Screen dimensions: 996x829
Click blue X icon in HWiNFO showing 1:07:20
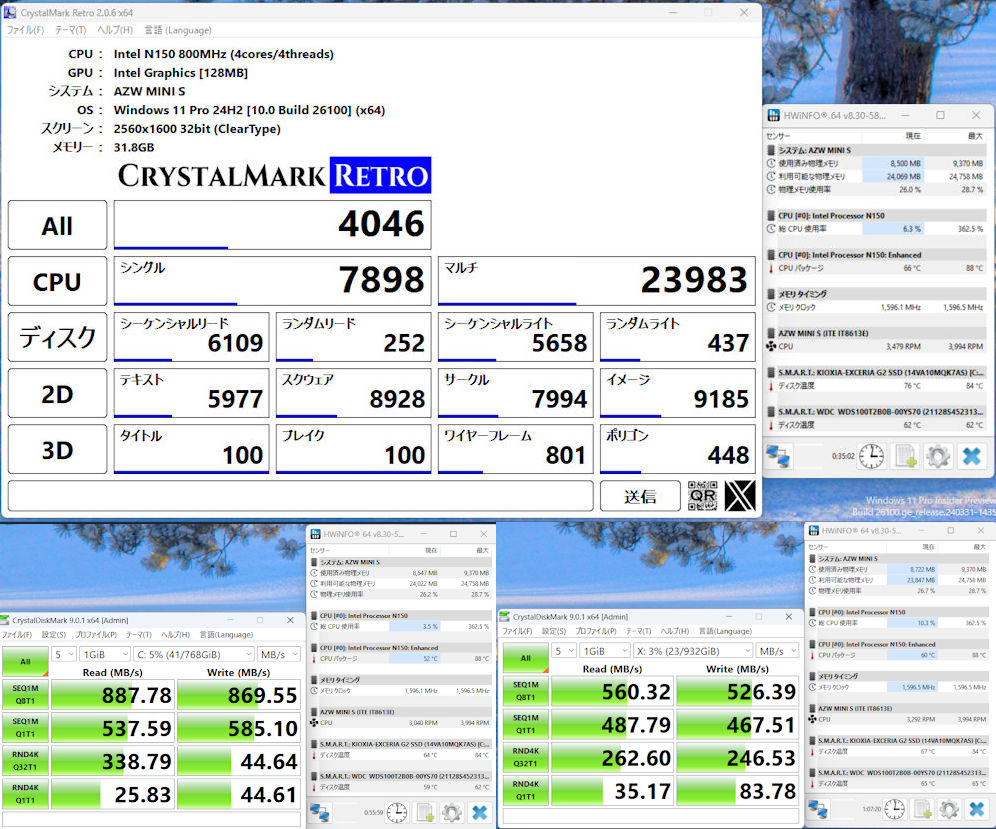pyautogui.click(x=977, y=809)
